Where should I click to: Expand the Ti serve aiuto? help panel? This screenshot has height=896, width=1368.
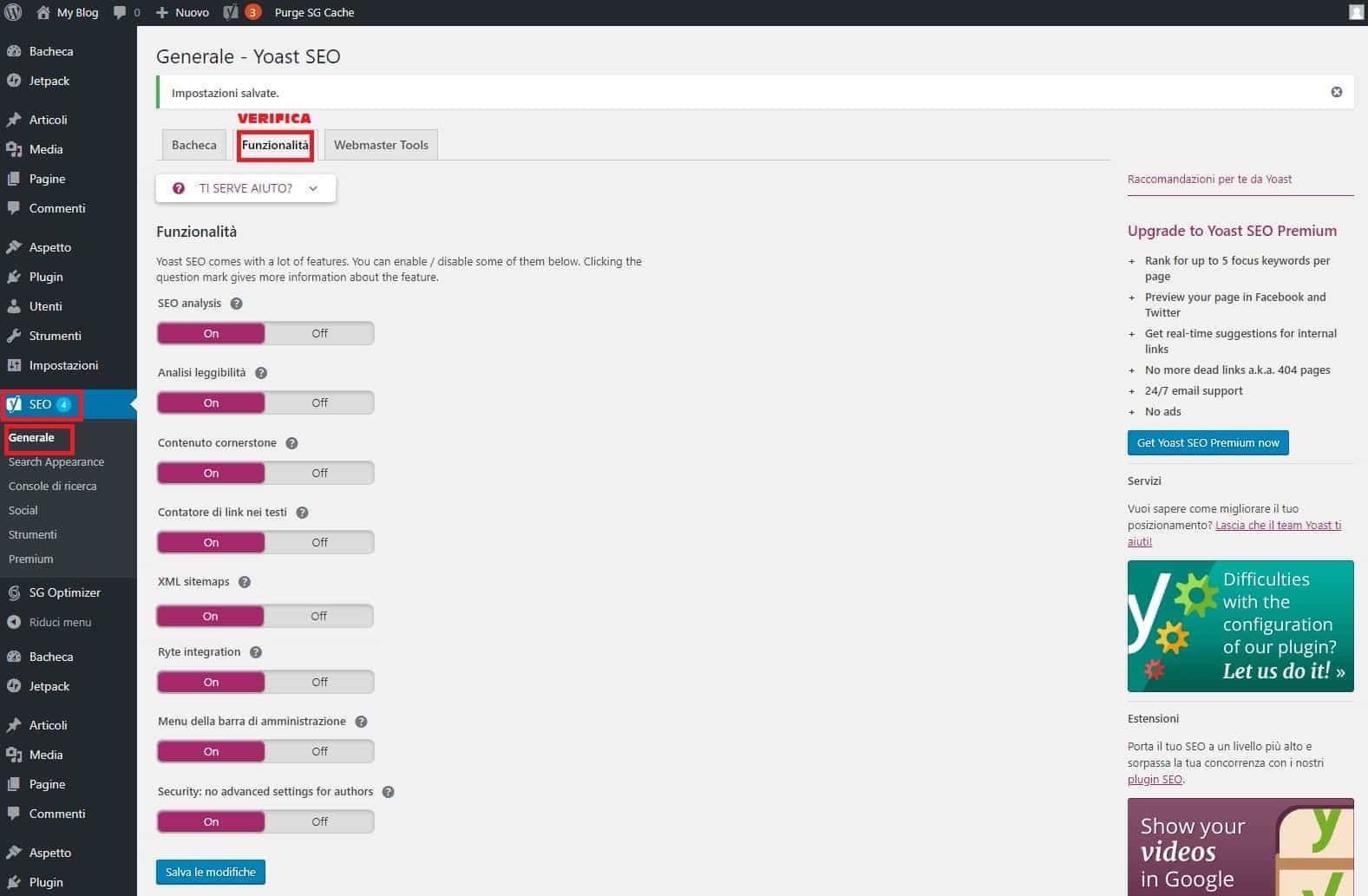point(245,188)
